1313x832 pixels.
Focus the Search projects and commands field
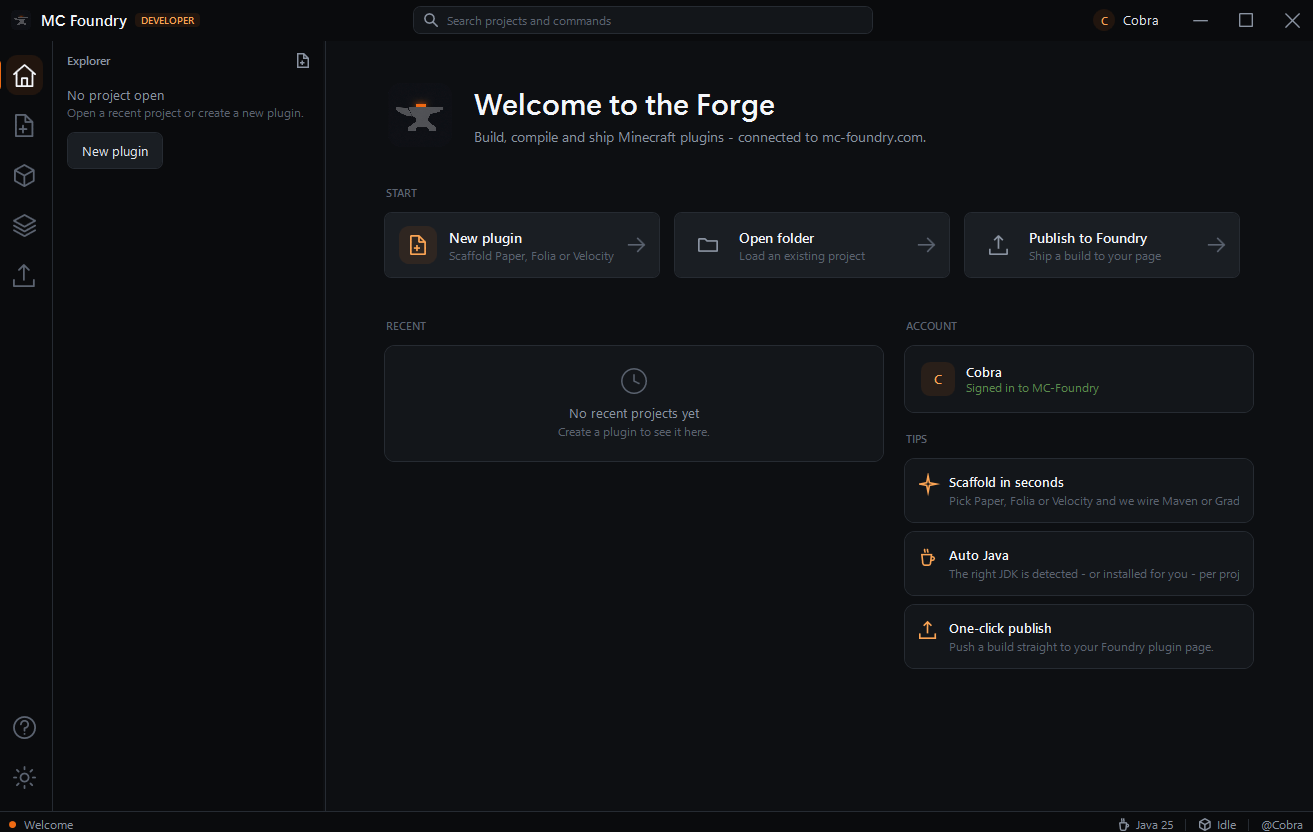click(x=643, y=20)
